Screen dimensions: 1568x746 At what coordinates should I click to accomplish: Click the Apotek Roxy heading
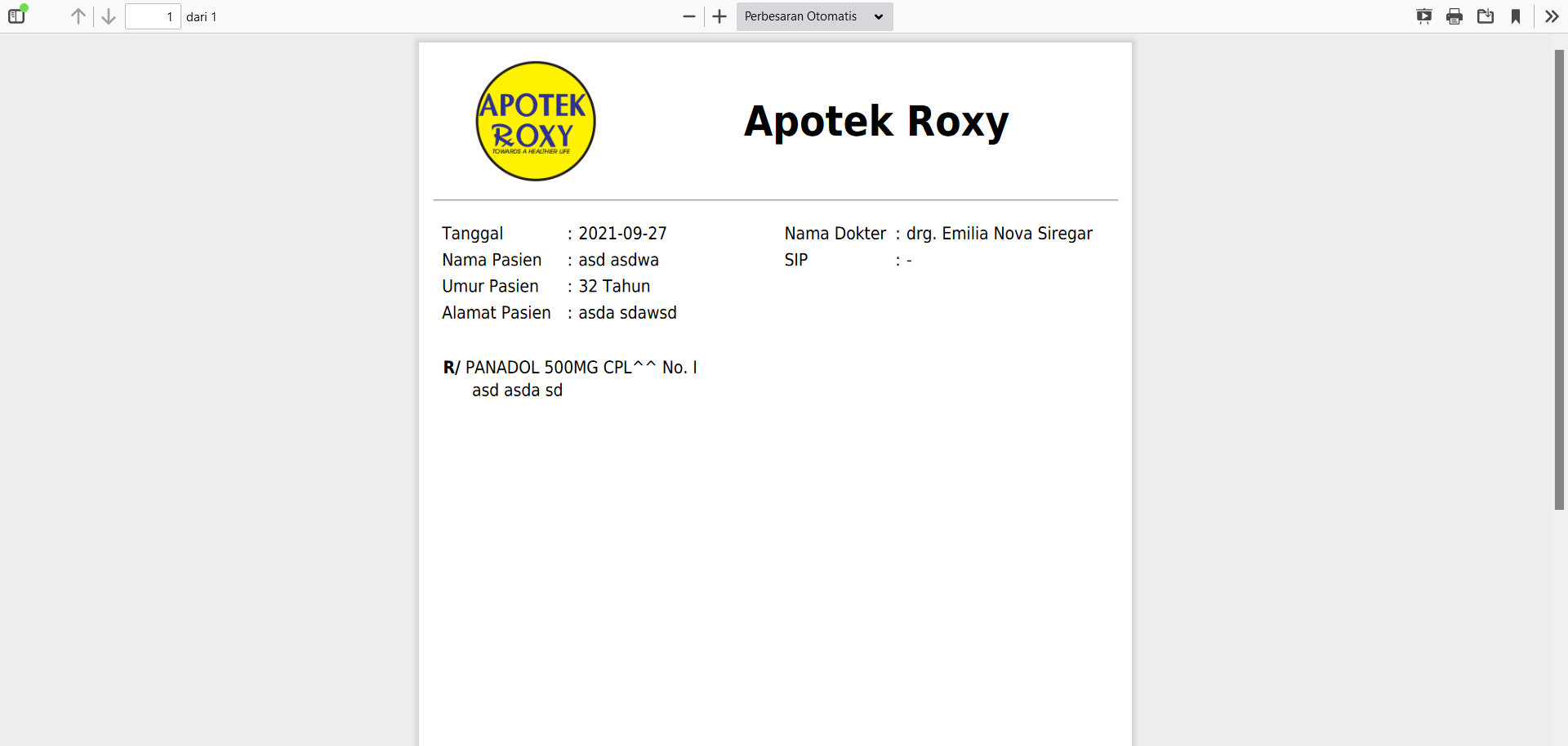[876, 122]
